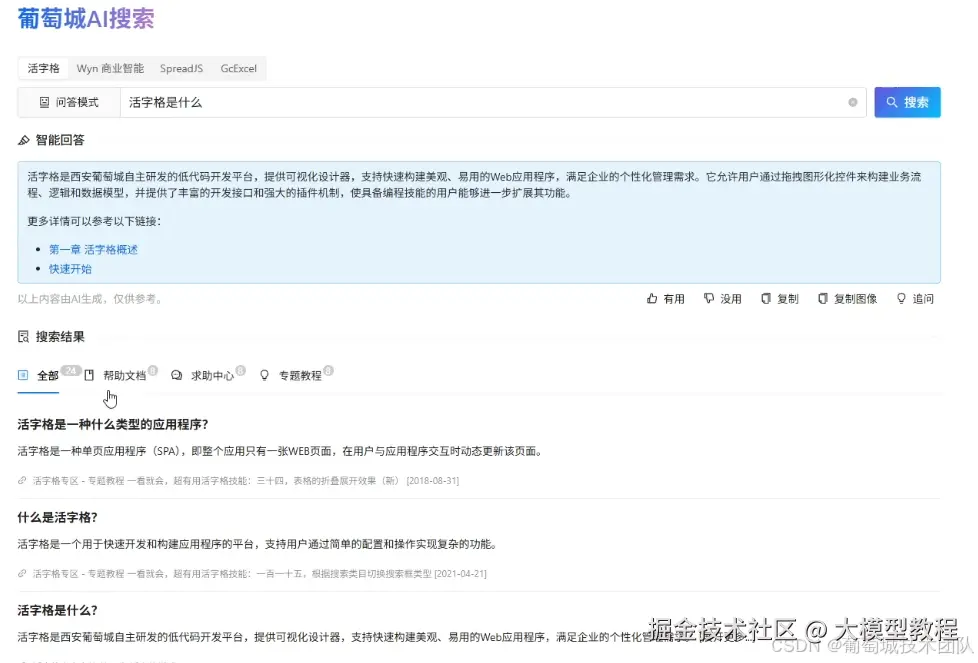Toggle the 问答模式 button
The width and height of the screenshot is (978, 663).
coord(69,102)
